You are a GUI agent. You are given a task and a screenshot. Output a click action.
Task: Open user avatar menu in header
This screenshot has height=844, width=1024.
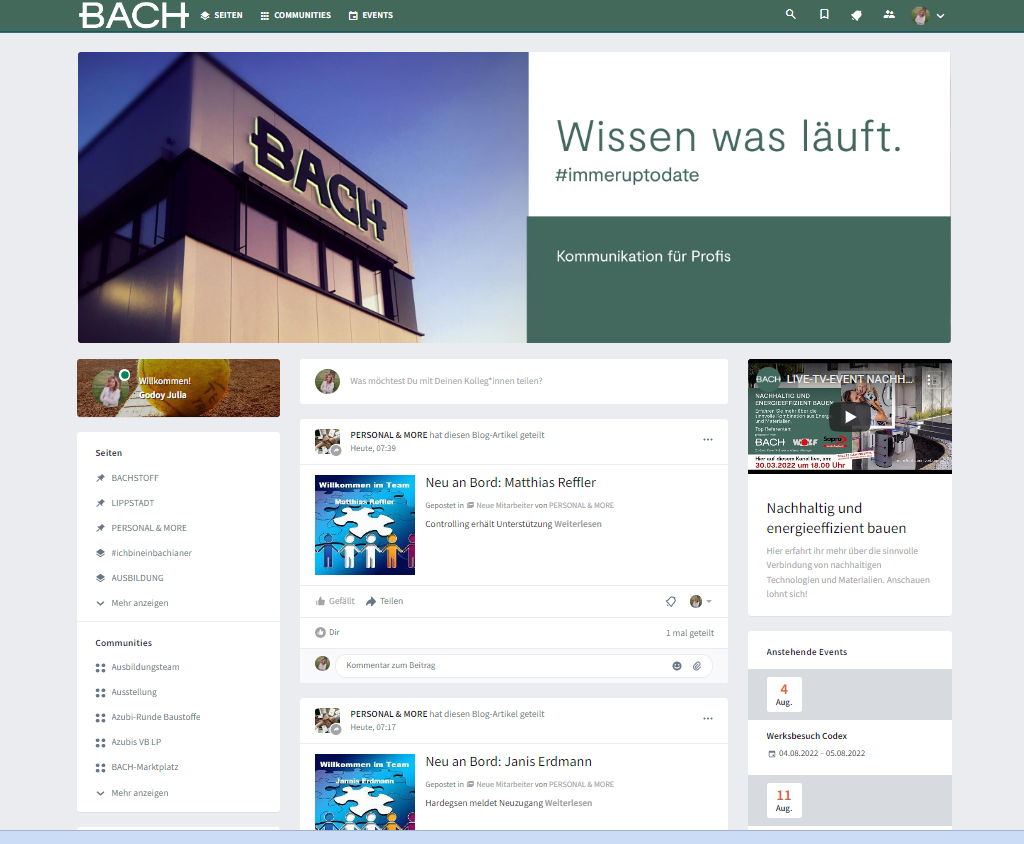(927, 16)
